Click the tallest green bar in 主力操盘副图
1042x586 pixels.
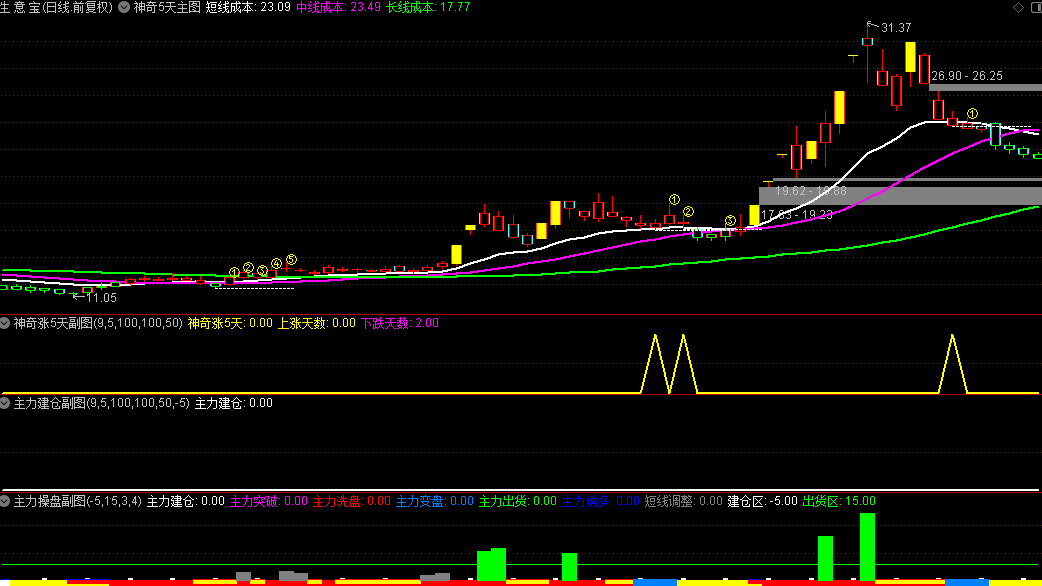click(x=867, y=547)
